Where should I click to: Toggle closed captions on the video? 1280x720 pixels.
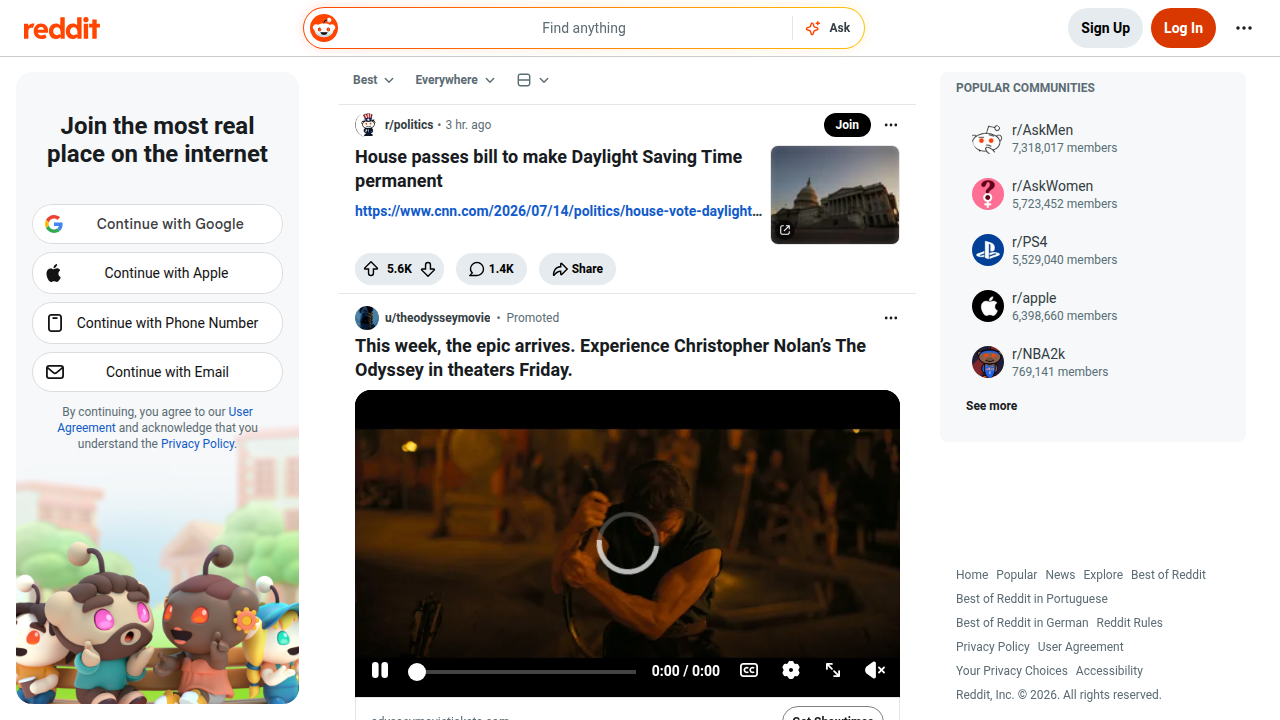click(x=749, y=670)
